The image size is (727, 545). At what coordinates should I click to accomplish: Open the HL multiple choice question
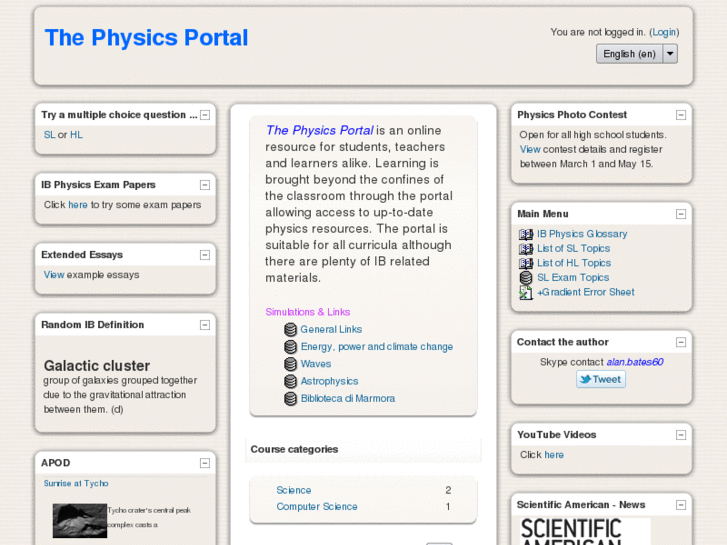tap(77, 135)
